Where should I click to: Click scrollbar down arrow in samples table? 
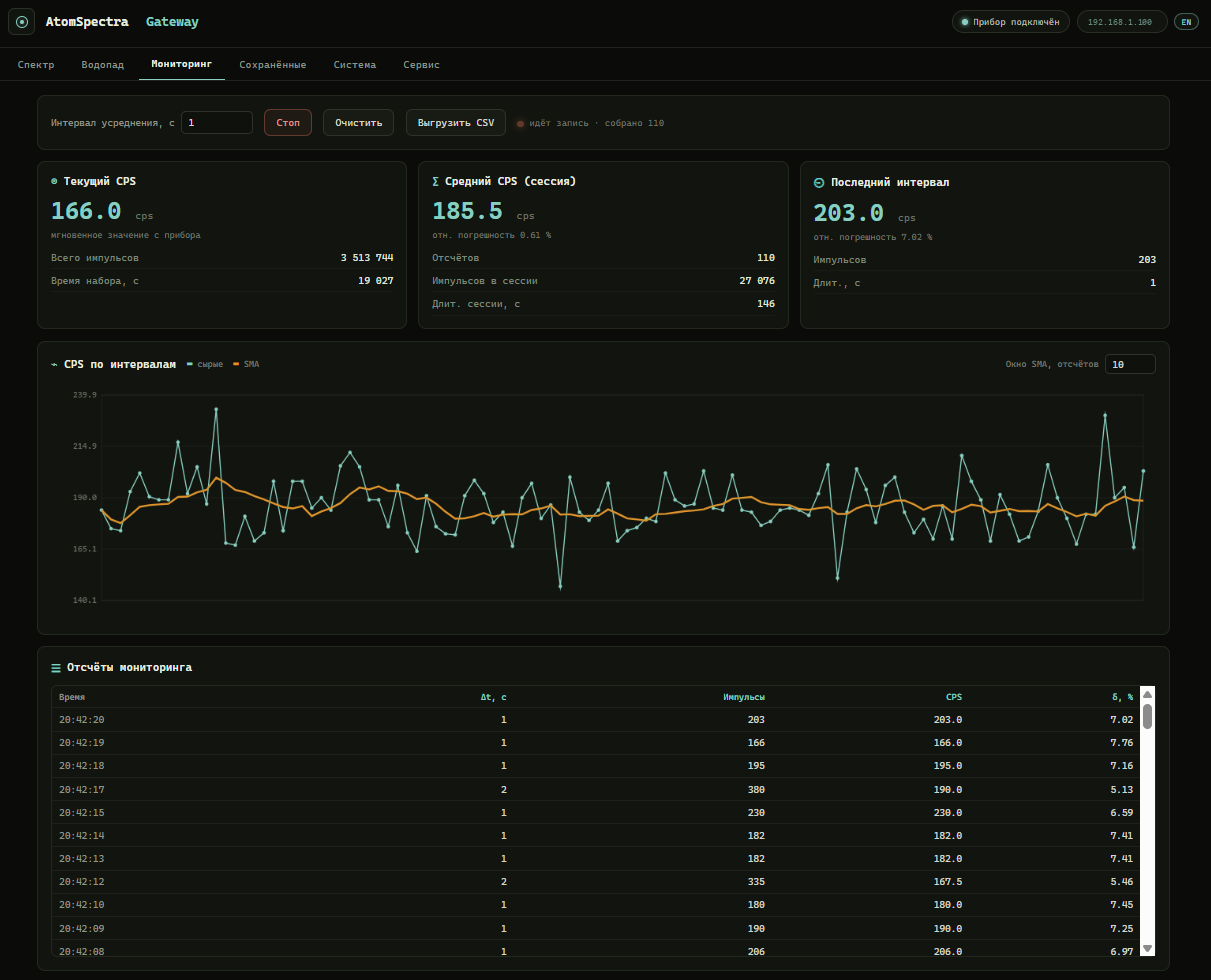[1147, 948]
